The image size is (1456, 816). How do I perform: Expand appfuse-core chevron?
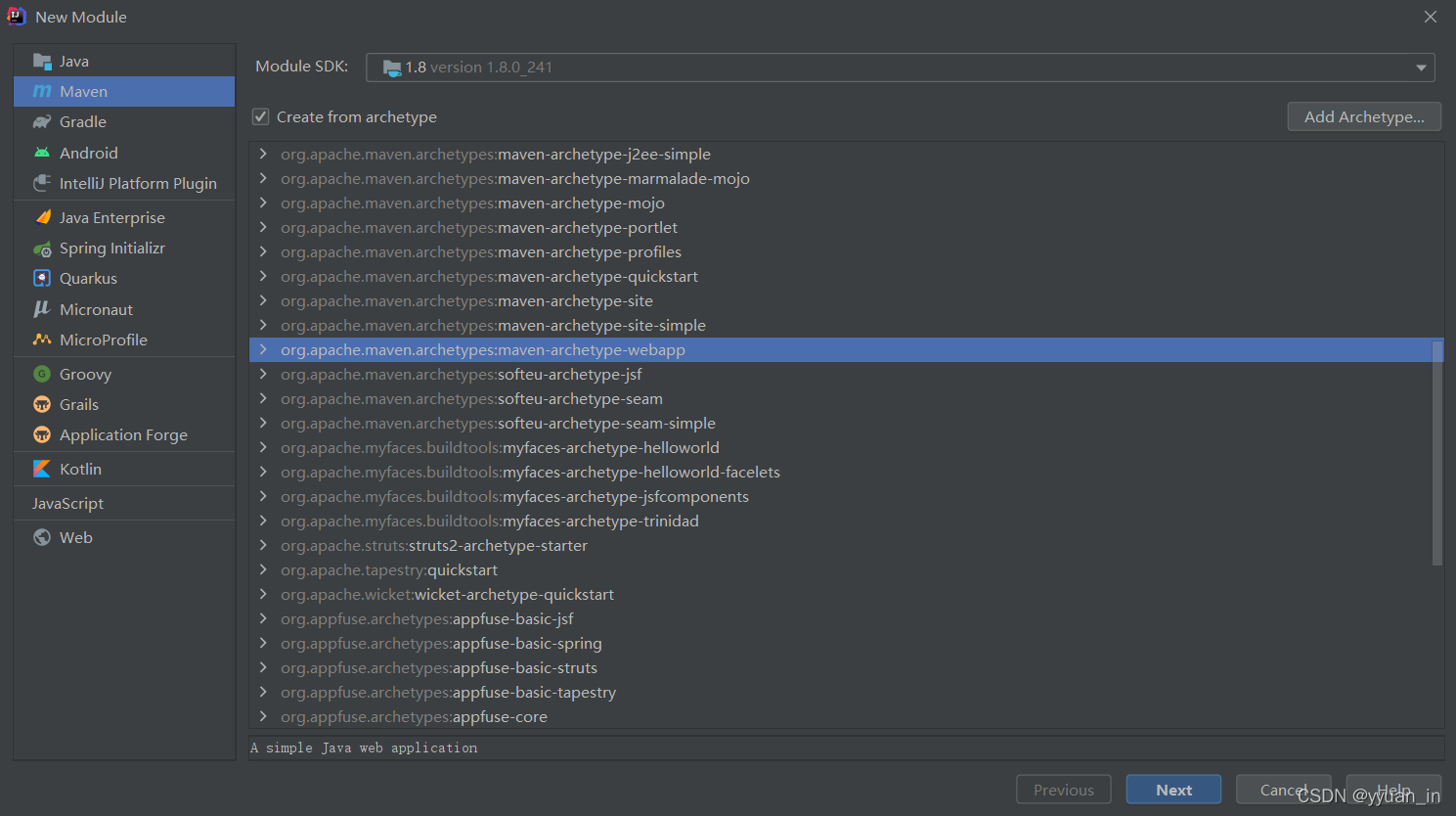point(263,716)
